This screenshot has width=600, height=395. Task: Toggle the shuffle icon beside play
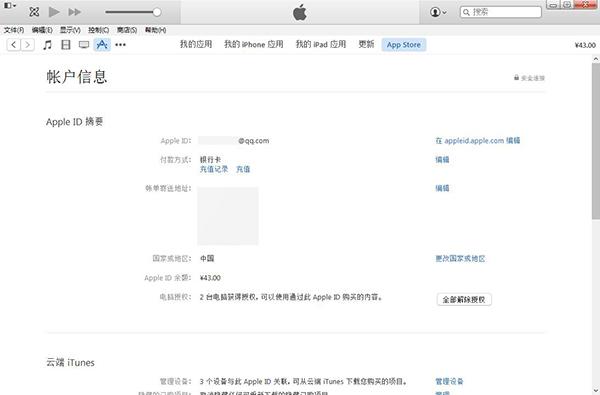[34, 12]
